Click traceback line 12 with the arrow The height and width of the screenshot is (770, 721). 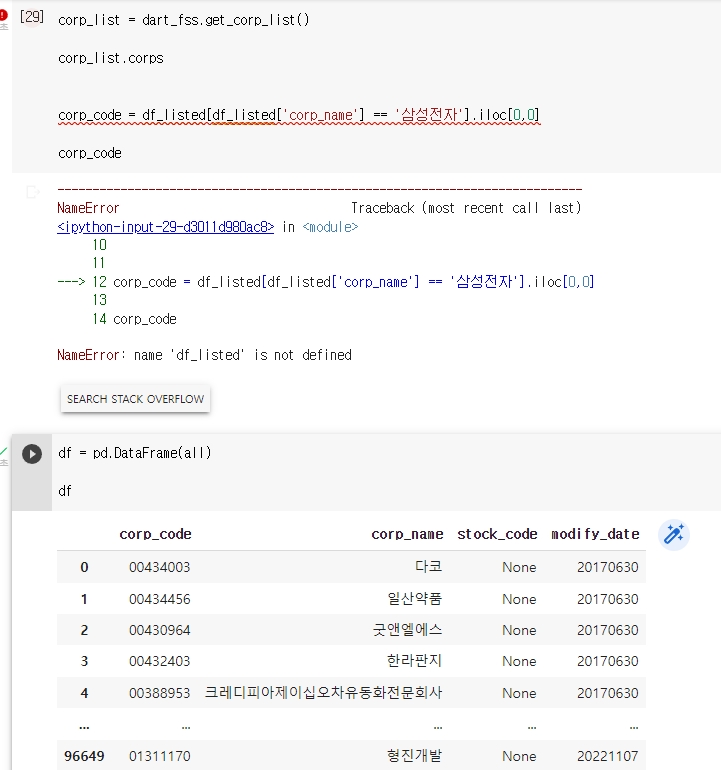point(326,282)
